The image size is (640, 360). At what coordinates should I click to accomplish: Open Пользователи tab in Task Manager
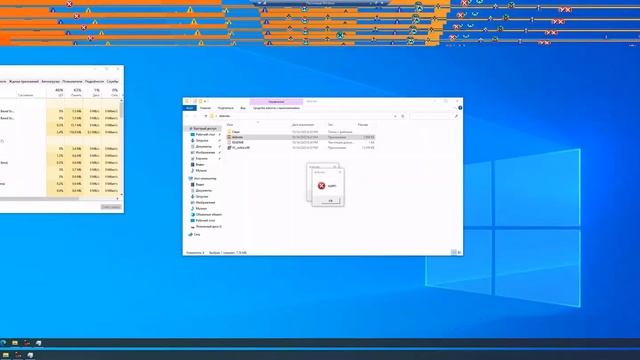(x=72, y=82)
